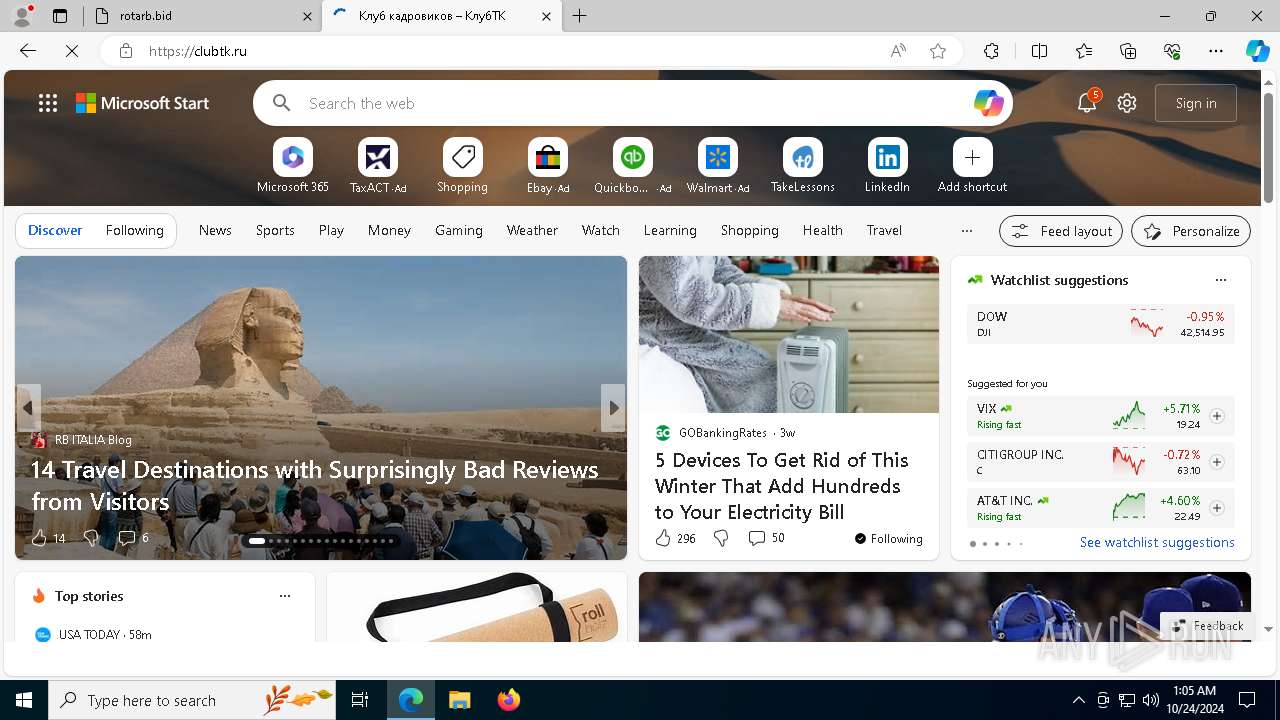The height and width of the screenshot is (720, 1280).
Task: Add VIX to watchlist
Action: (1217, 416)
